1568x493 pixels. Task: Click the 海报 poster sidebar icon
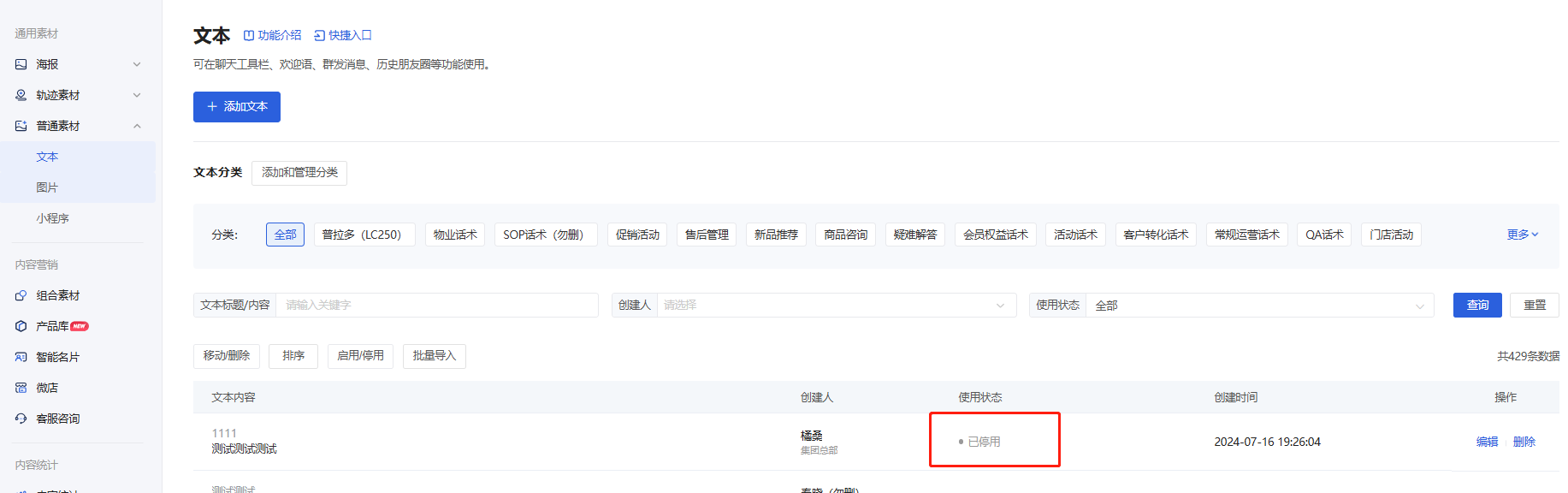coord(21,64)
